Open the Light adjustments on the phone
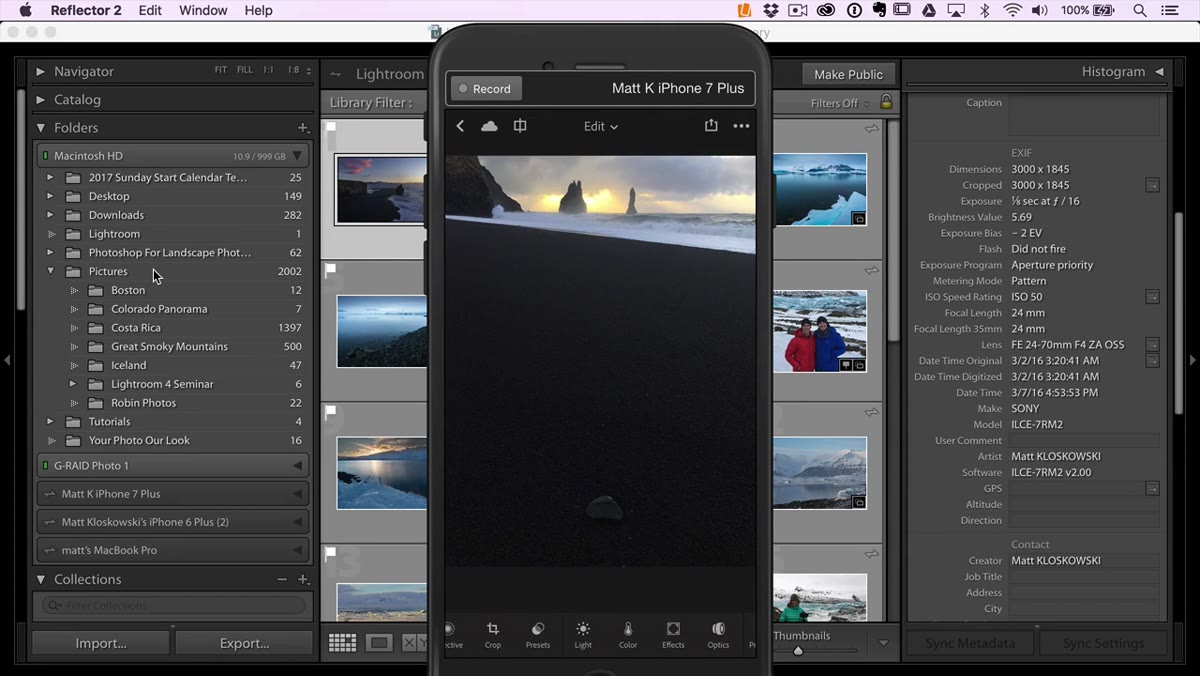Image resolution: width=1200 pixels, height=676 pixels. tap(583, 634)
